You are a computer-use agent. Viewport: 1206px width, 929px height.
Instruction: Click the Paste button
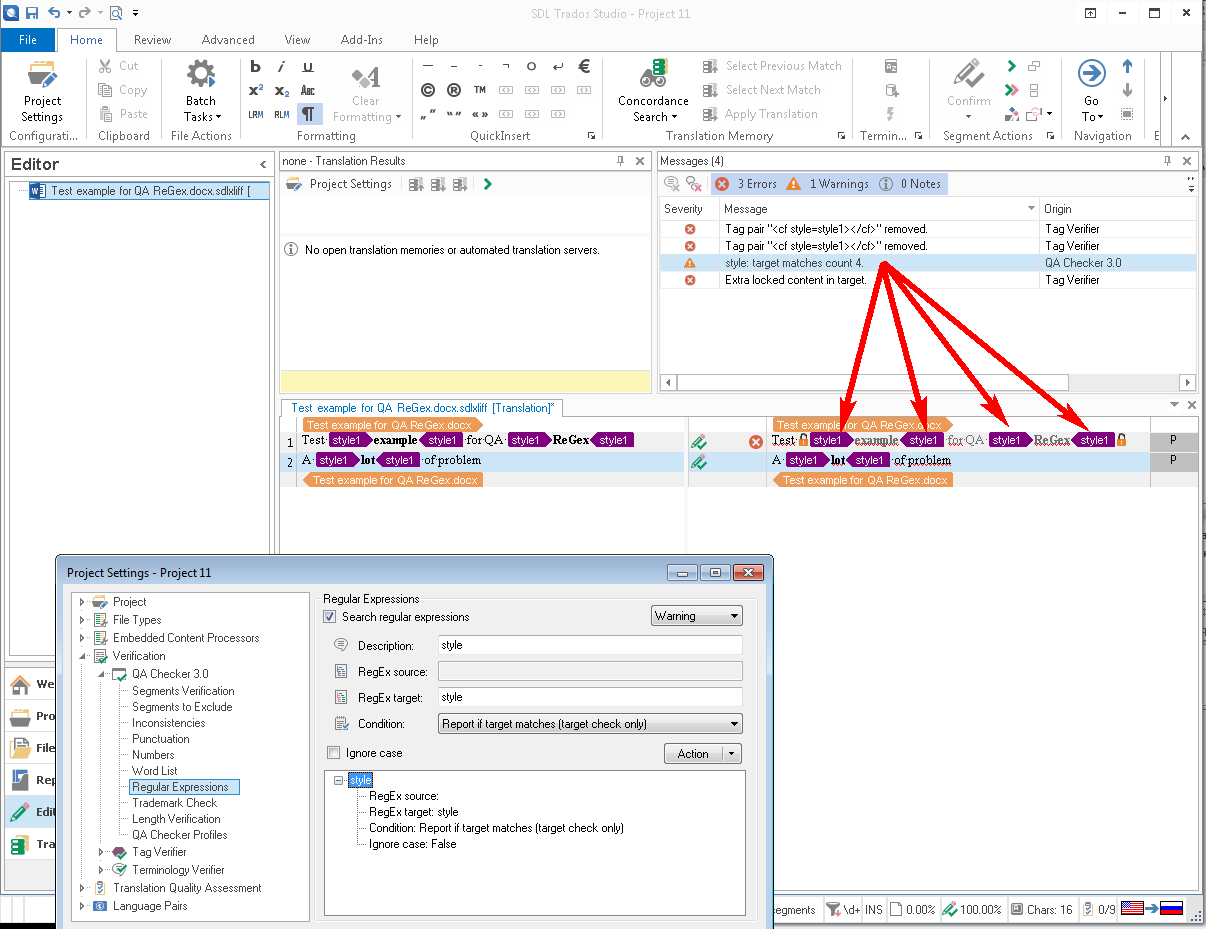123,114
